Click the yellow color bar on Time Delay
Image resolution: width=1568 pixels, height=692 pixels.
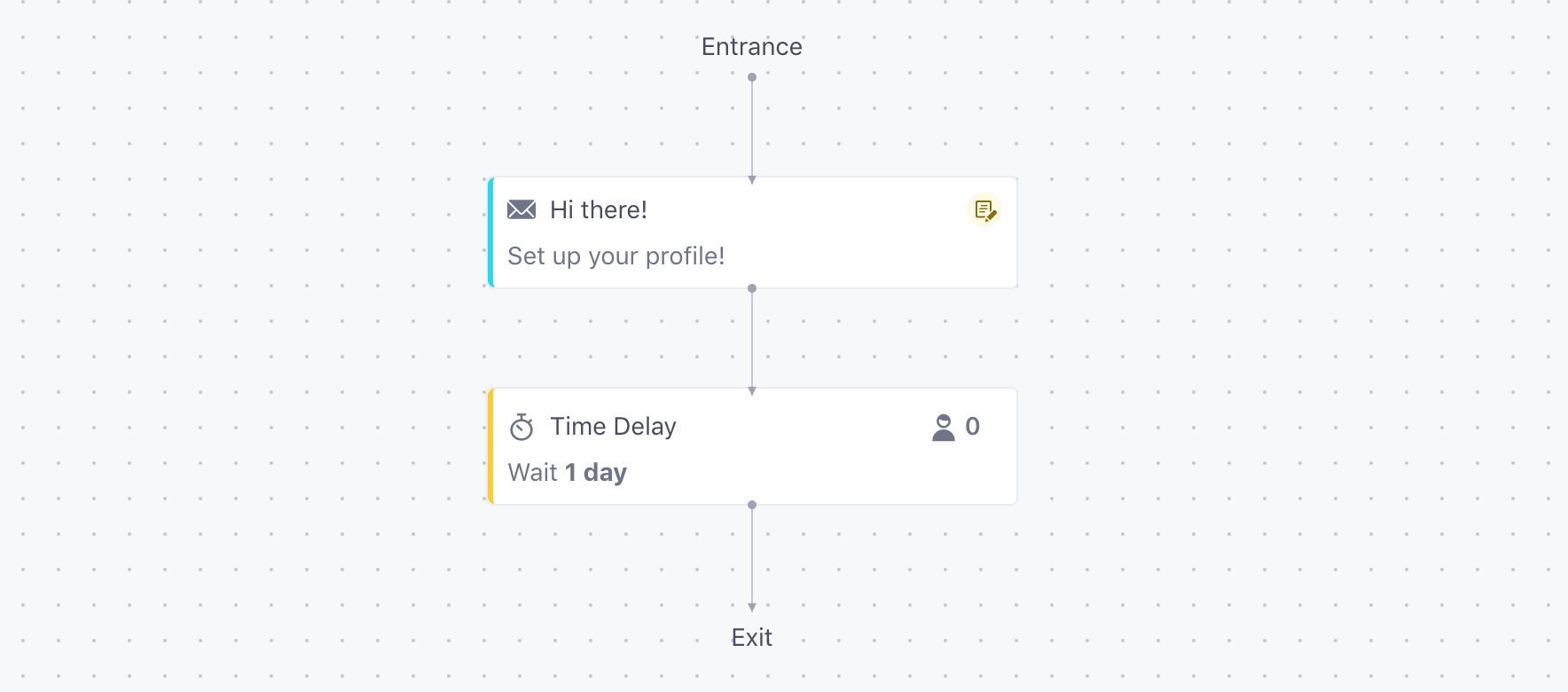[490, 446]
